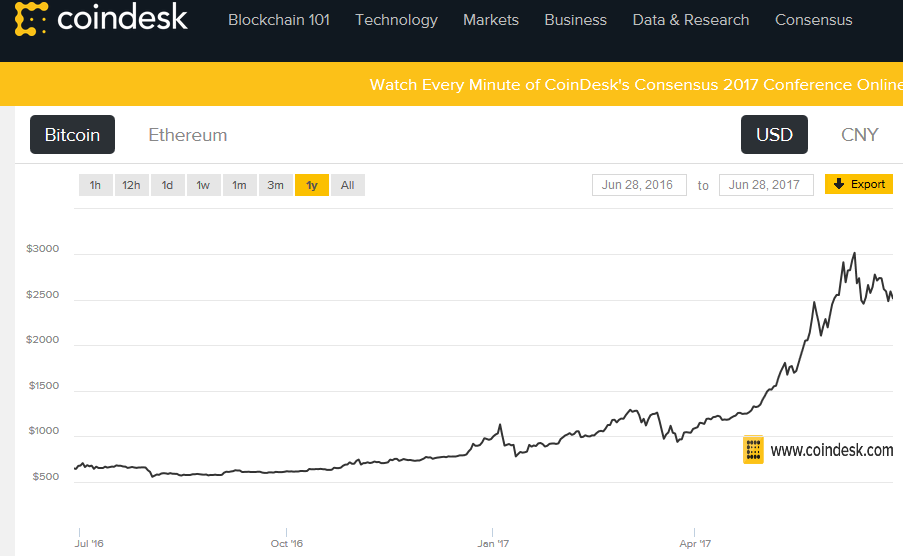
Task: Show the All time price history
Action: tap(347, 185)
